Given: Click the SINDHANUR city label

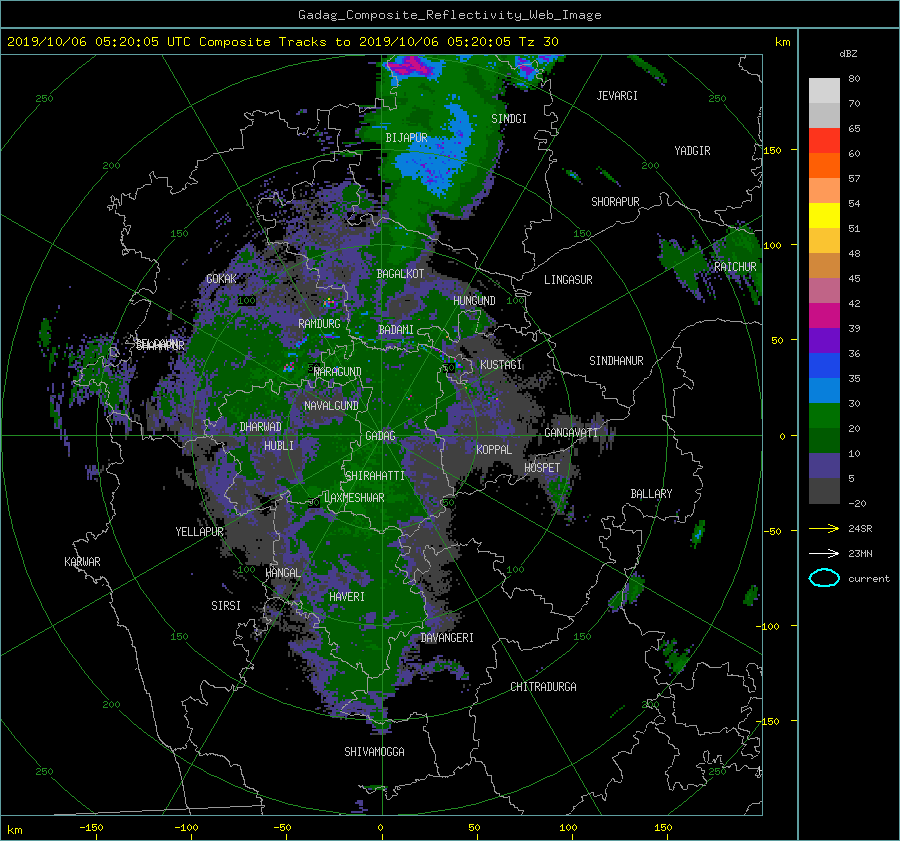Looking at the screenshot, I should click(x=616, y=361).
